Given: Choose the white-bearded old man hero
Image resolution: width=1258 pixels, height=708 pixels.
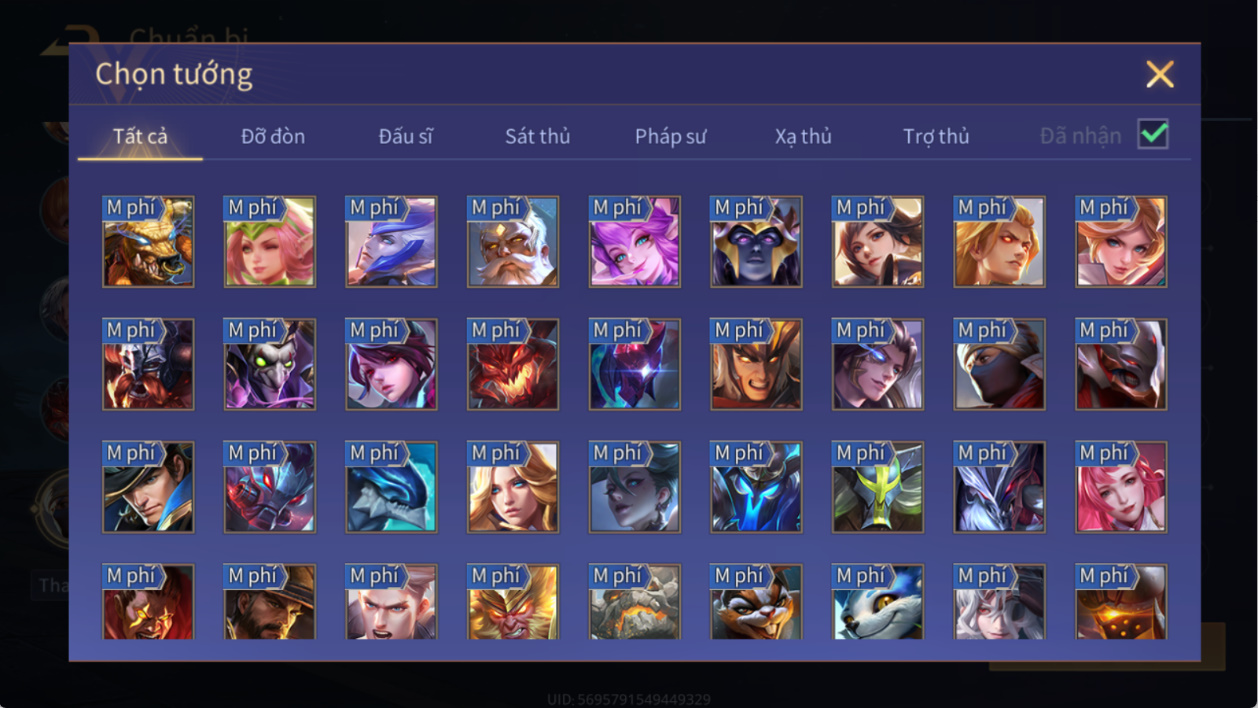Looking at the screenshot, I should tap(513, 241).
